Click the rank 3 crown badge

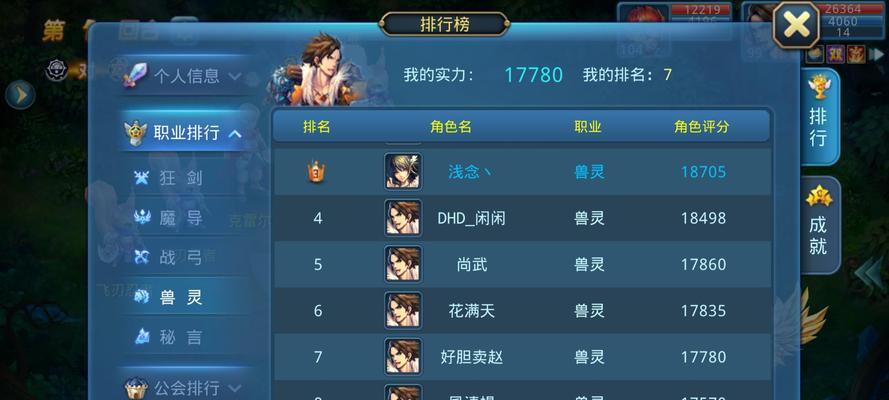(x=317, y=172)
